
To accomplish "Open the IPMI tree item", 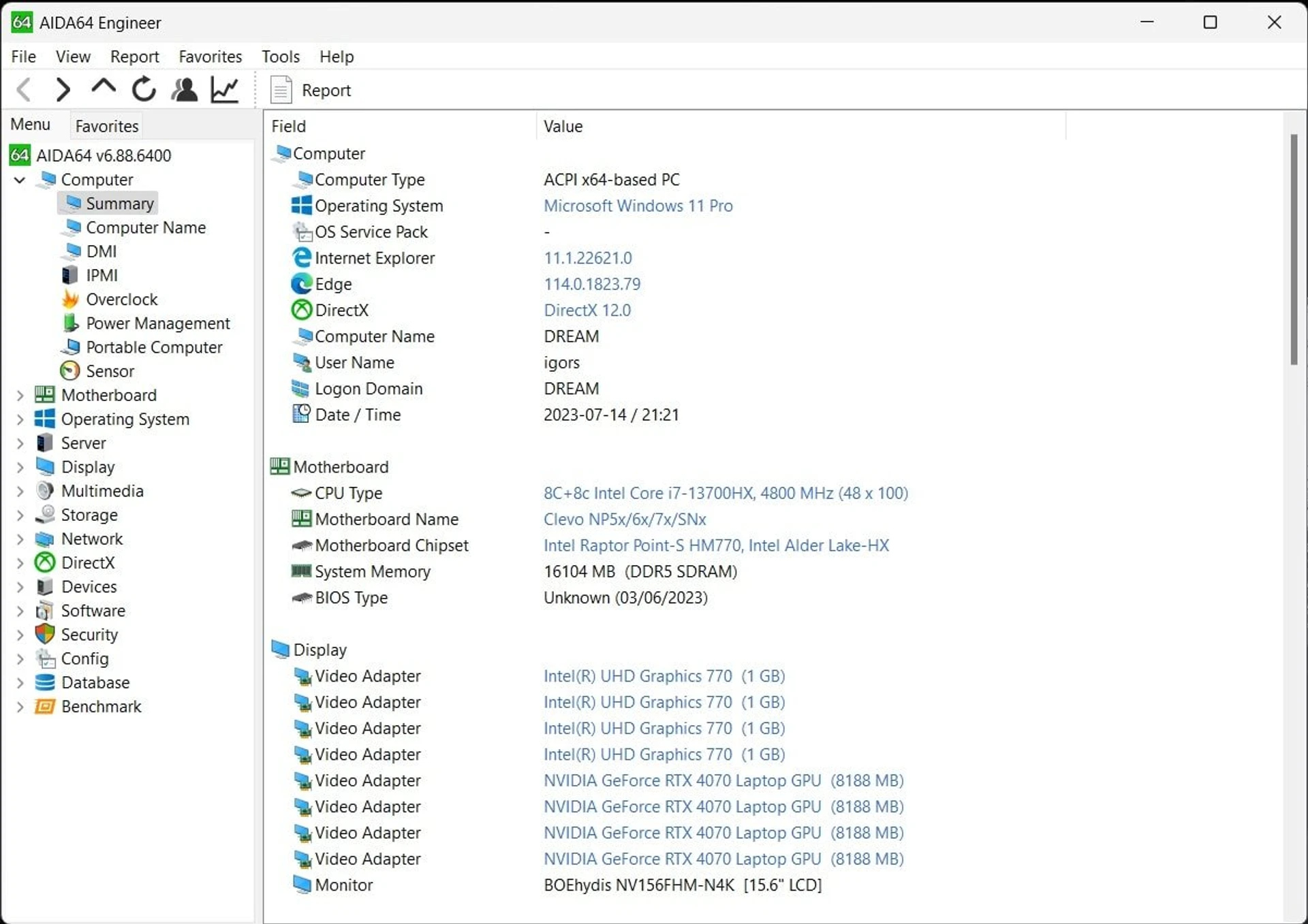I will click(91, 275).
